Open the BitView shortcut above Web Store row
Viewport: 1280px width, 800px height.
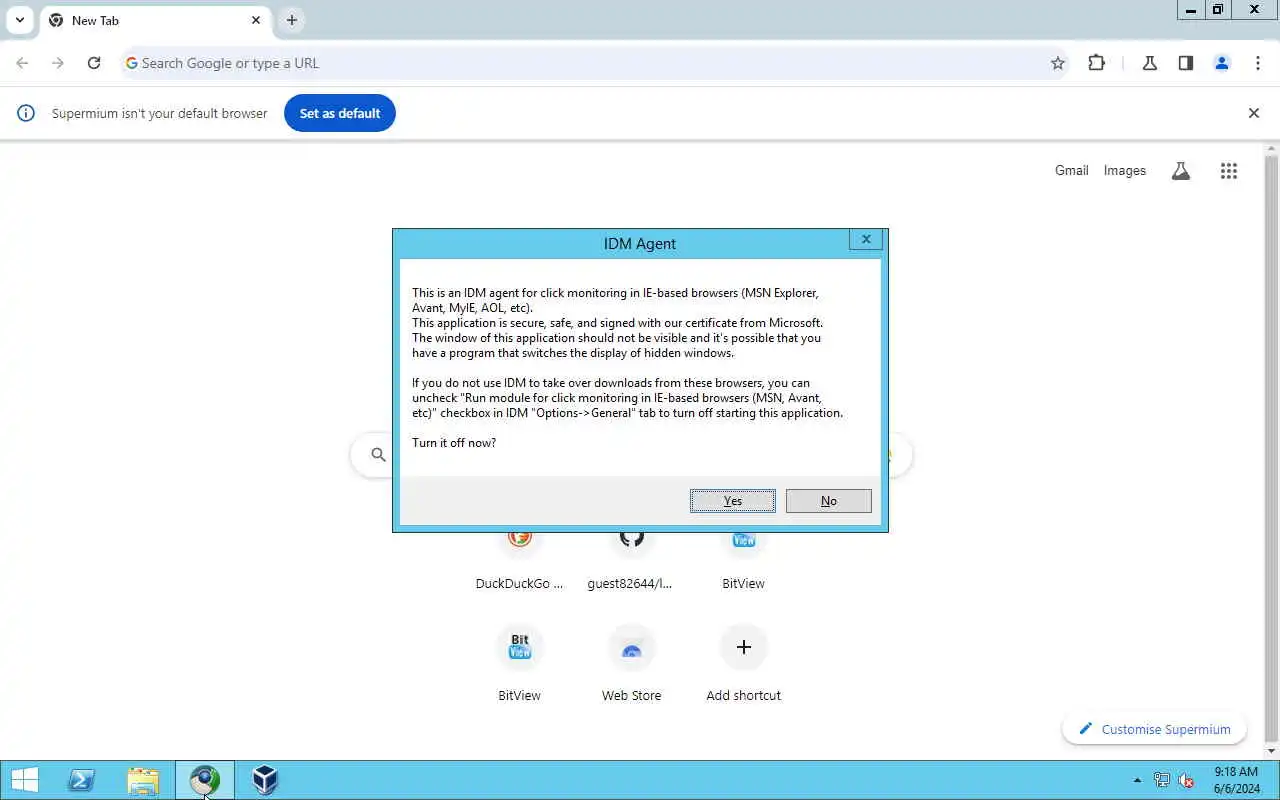coord(519,664)
